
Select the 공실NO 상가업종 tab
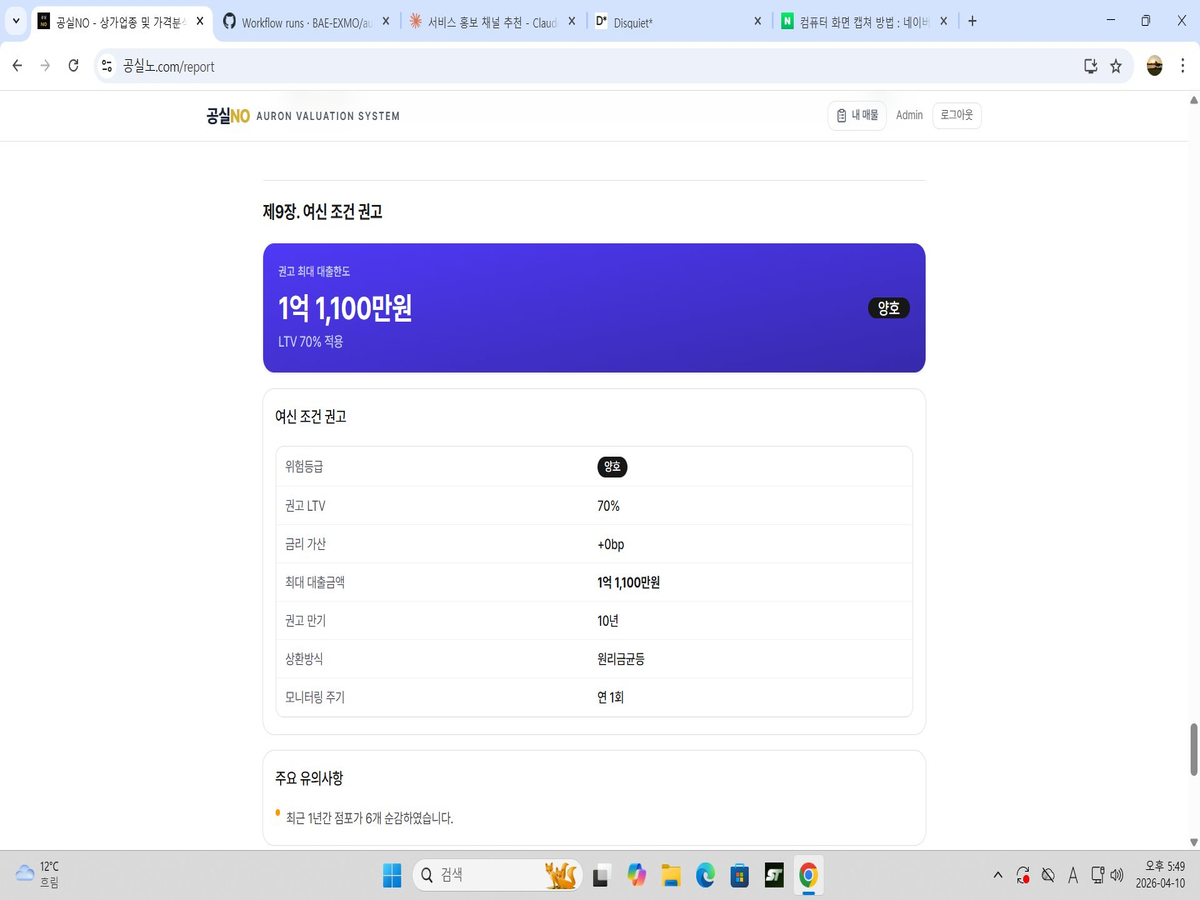[120, 21]
